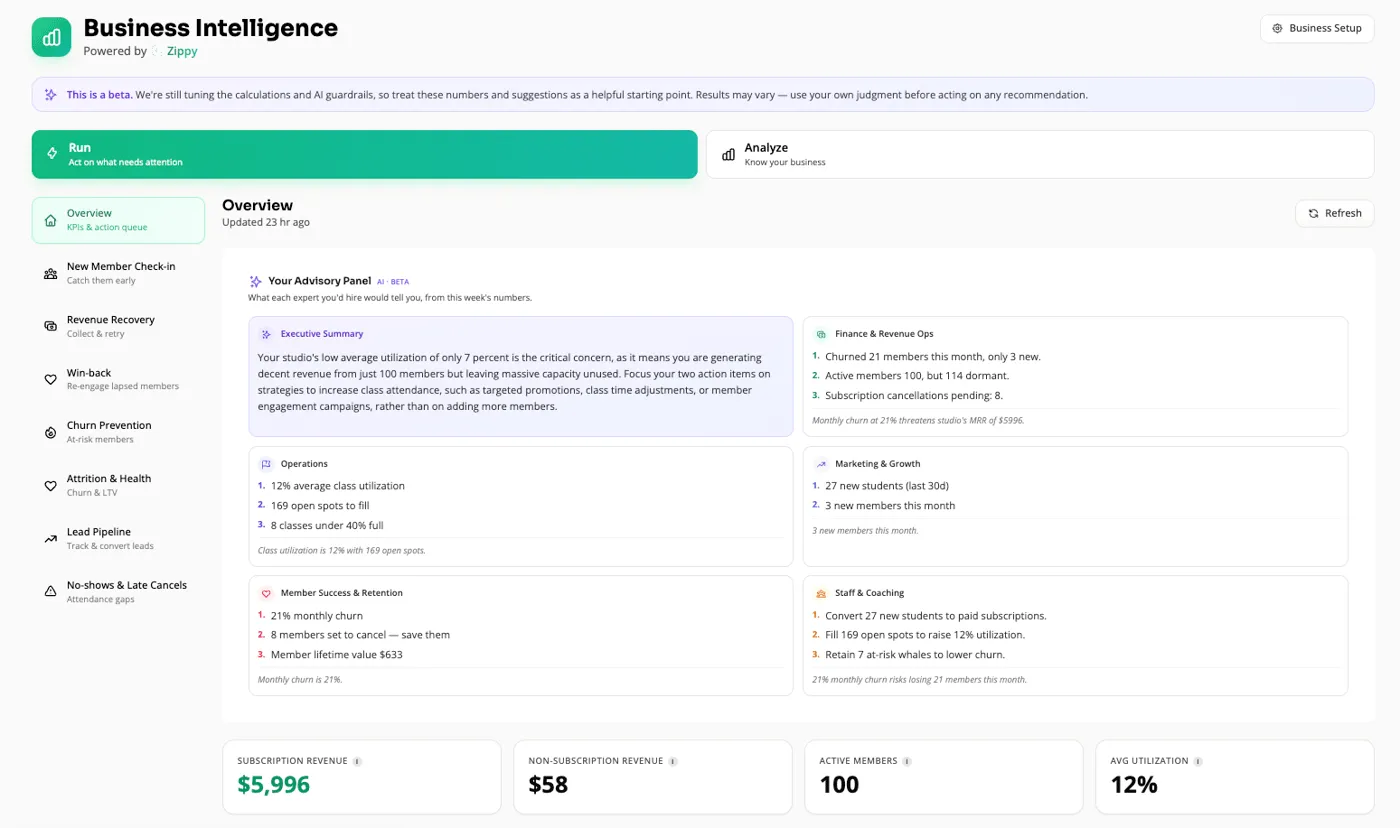The height and width of the screenshot is (828, 1400).
Task: Click '169 open spots to fill'
Action: point(320,506)
